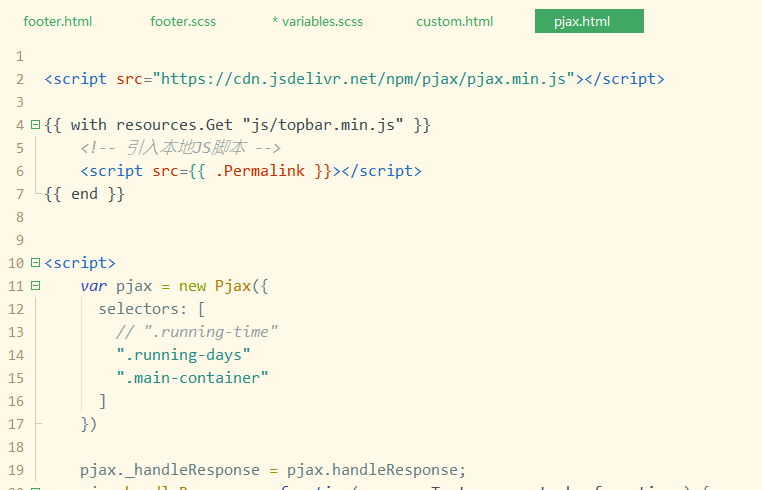Click 'new' keyword before Pjax
The height and width of the screenshot is (490, 762).
(192, 286)
